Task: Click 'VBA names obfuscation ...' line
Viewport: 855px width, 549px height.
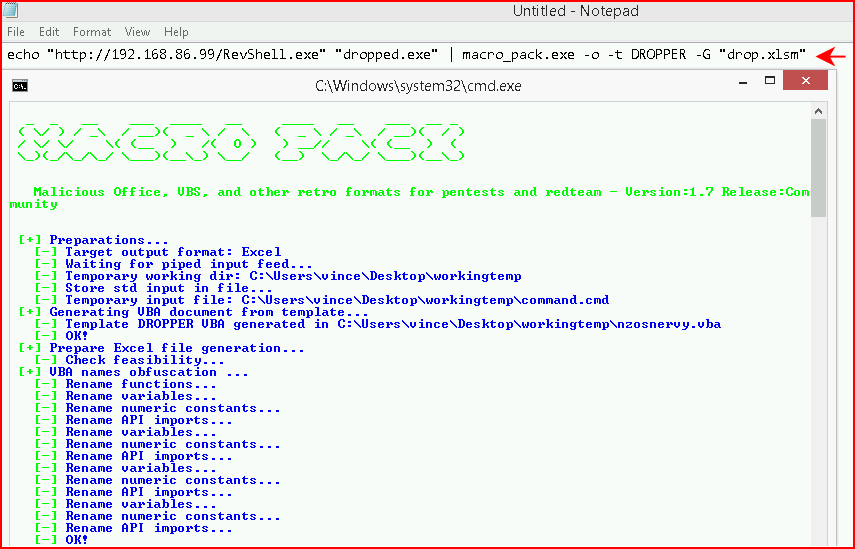Action: 134,372
